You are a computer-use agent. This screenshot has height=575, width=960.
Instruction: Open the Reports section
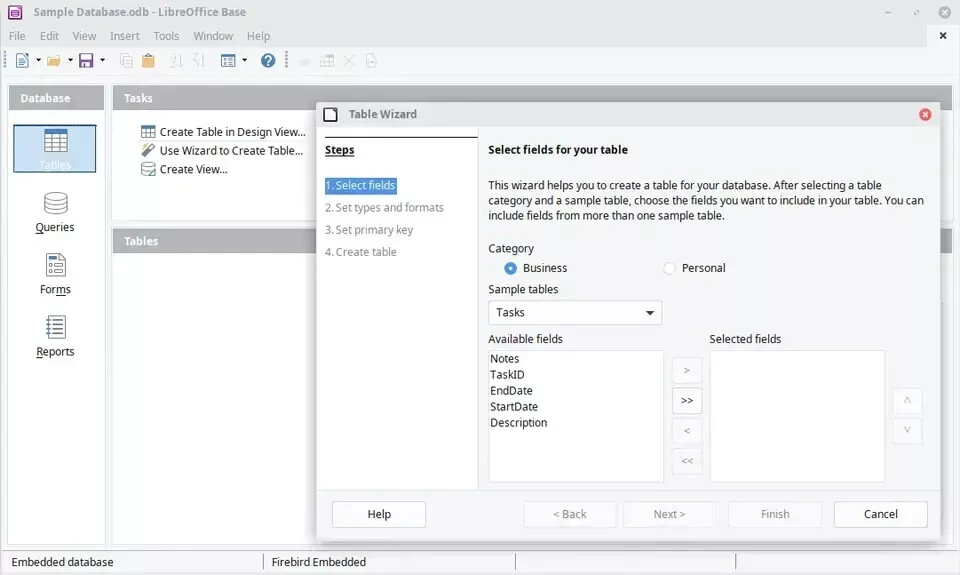[x=55, y=337]
